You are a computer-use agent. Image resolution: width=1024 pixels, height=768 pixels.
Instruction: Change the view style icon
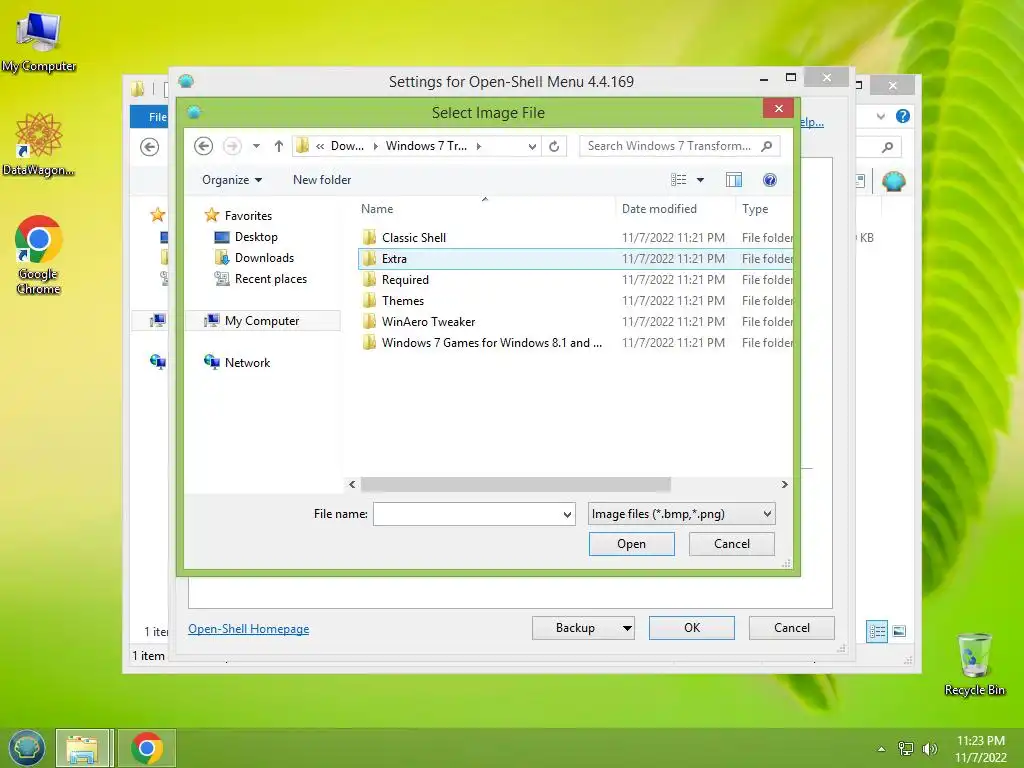pos(679,180)
